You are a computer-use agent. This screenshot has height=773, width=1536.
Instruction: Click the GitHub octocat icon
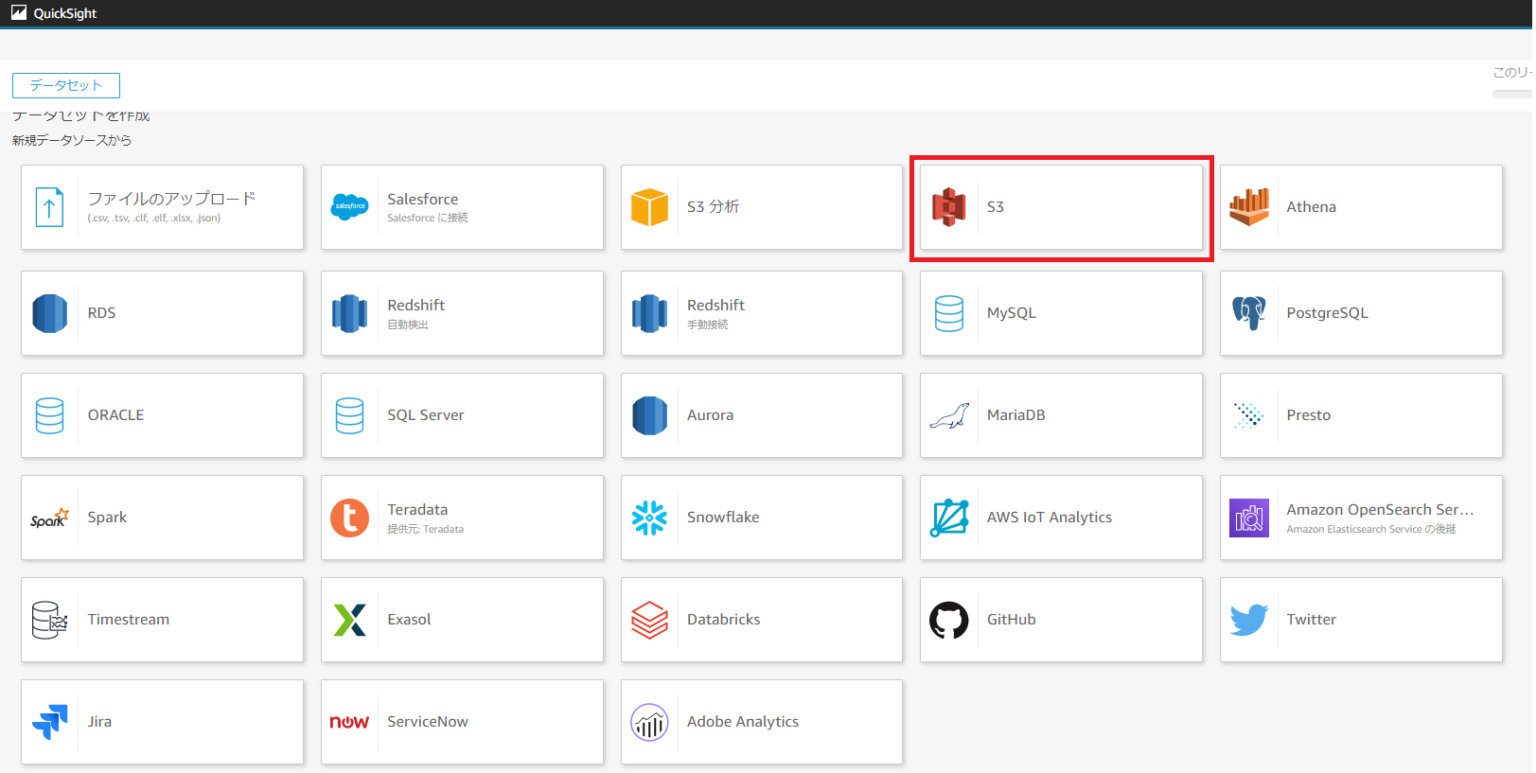(x=948, y=619)
